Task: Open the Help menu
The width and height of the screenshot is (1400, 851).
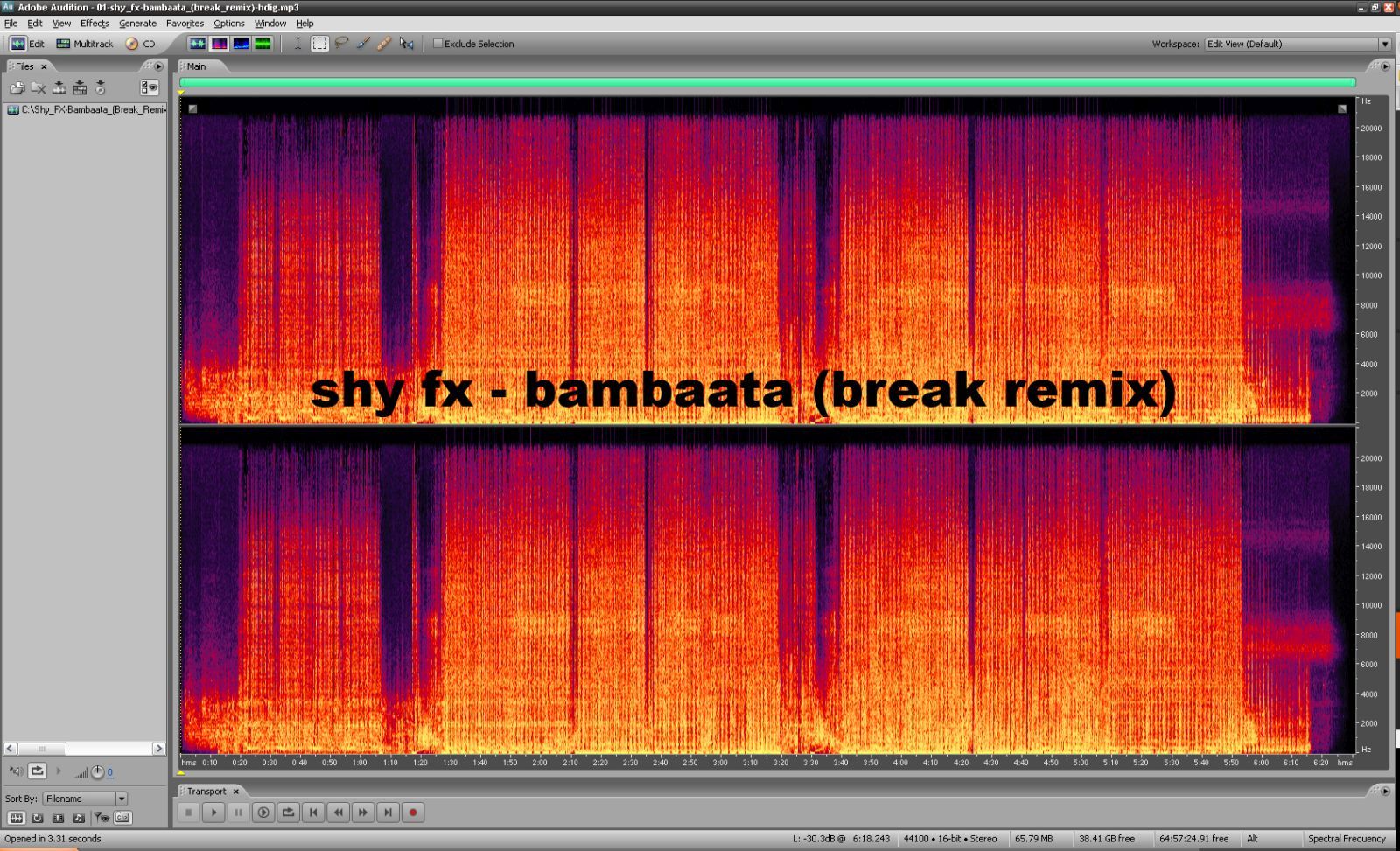Action: (x=304, y=24)
